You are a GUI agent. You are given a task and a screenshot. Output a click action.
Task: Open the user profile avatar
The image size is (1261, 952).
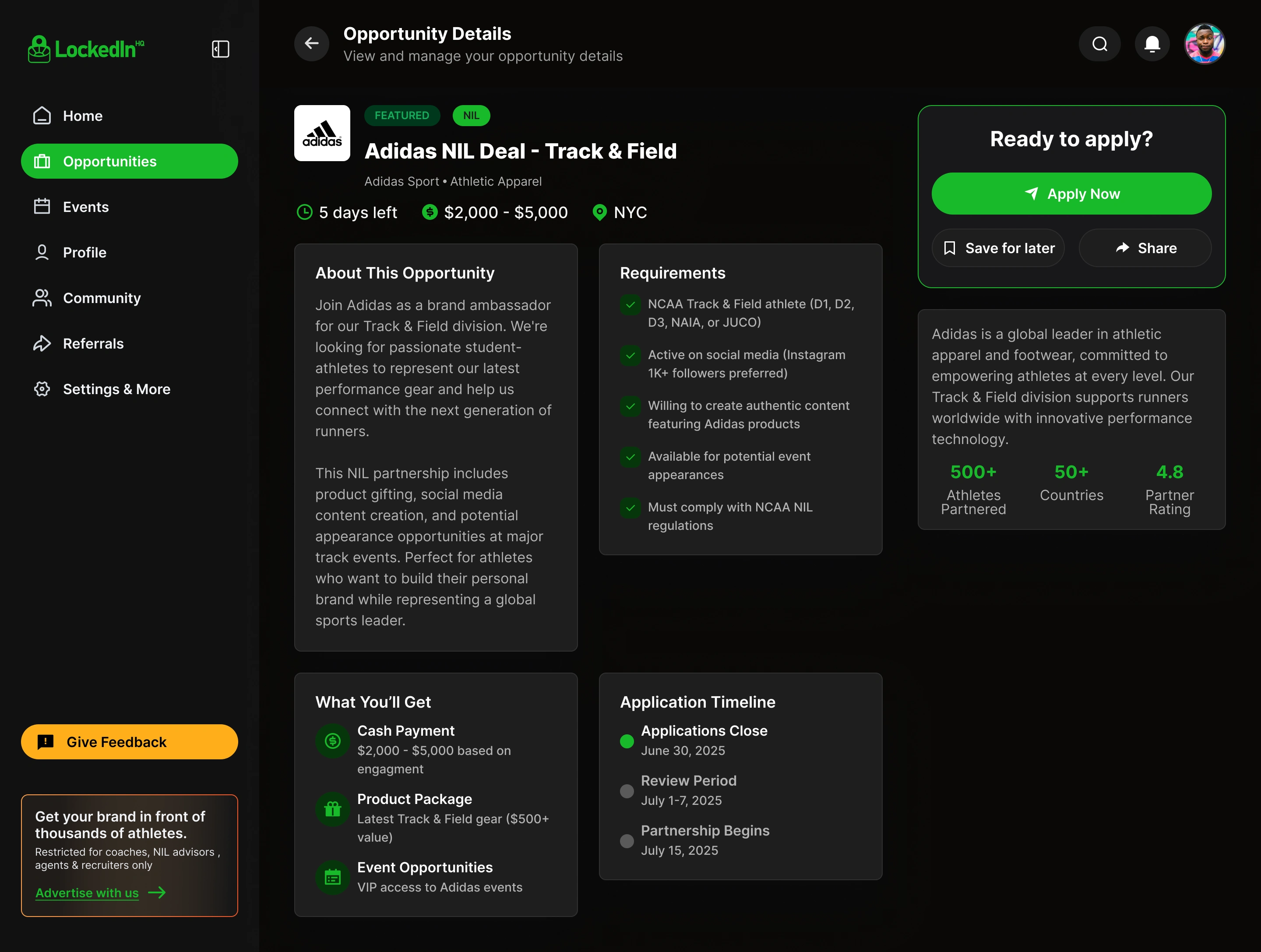tap(1205, 43)
